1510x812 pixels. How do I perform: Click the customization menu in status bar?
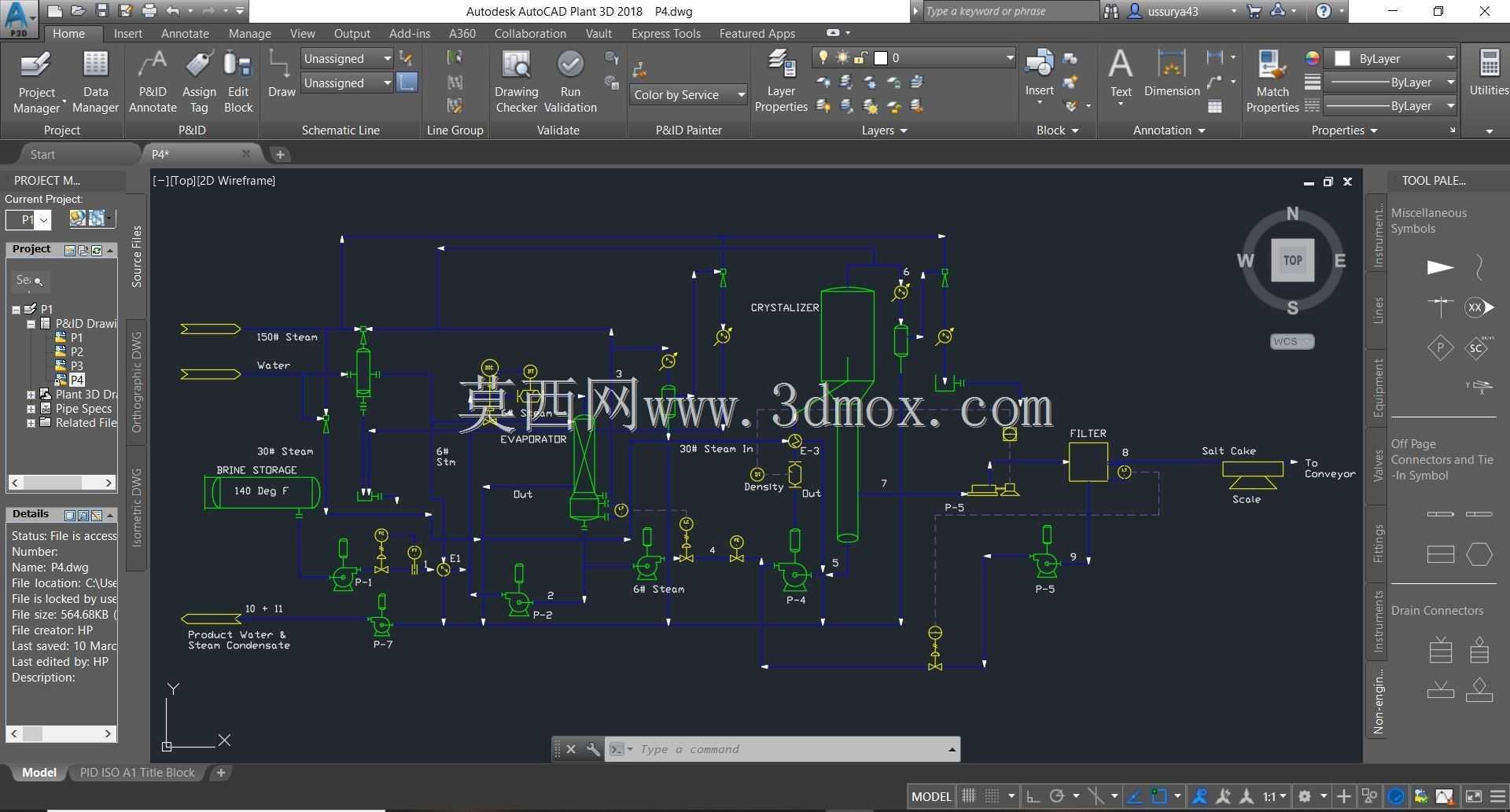[1498, 796]
